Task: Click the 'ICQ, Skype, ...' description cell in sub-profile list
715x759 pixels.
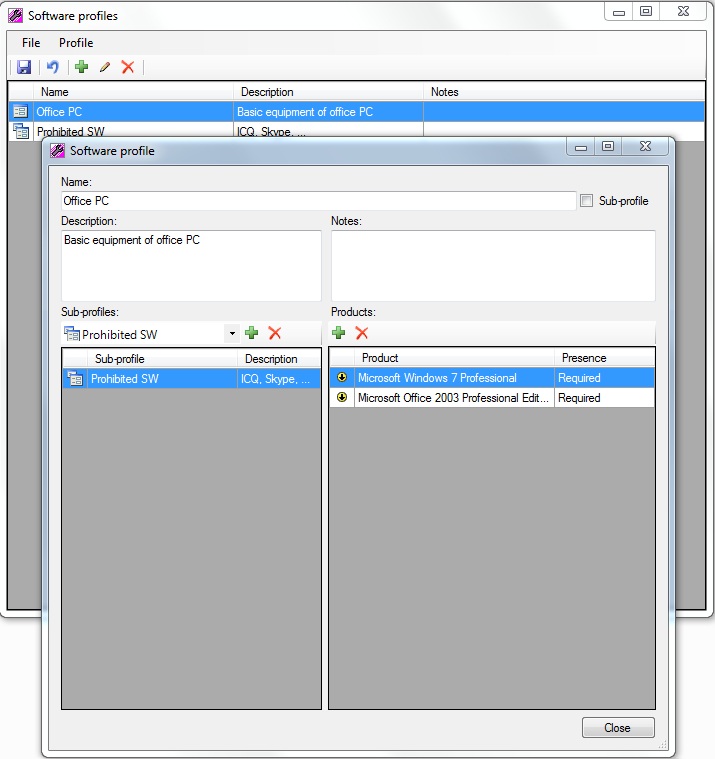Action: (279, 379)
